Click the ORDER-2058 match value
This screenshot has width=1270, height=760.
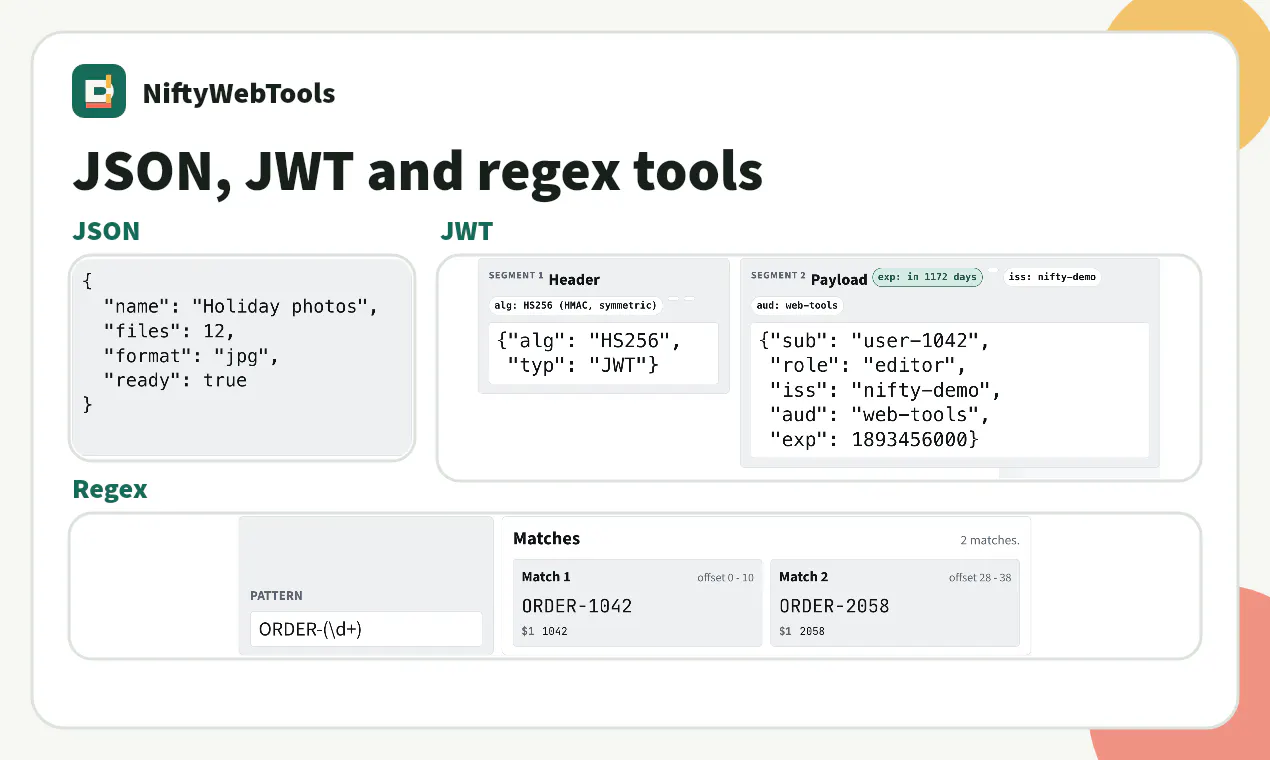(834, 606)
